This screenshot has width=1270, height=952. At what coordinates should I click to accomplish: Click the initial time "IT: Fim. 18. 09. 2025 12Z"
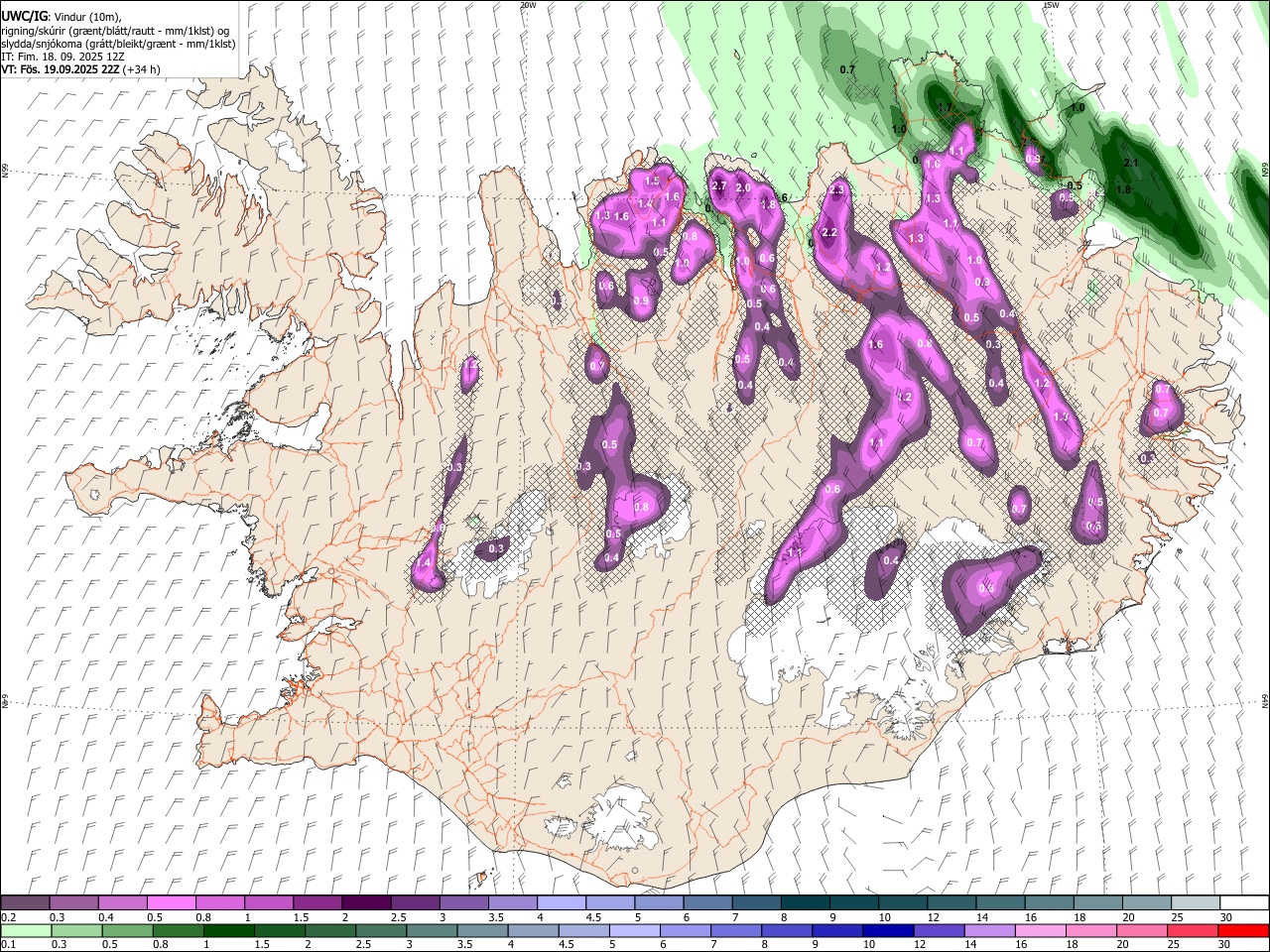click(x=62, y=57)
